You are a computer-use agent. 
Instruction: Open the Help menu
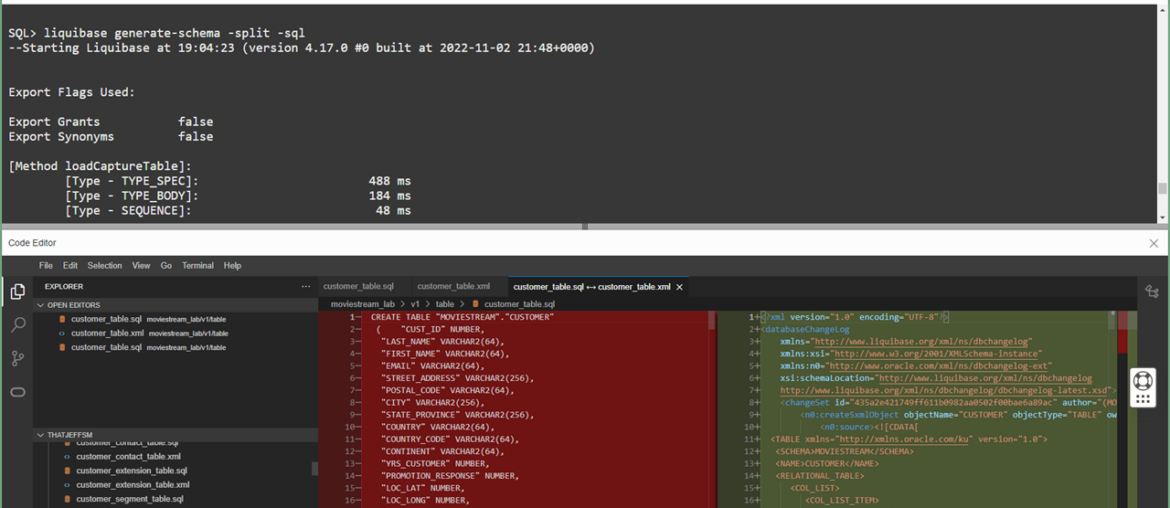pos(232,266)
